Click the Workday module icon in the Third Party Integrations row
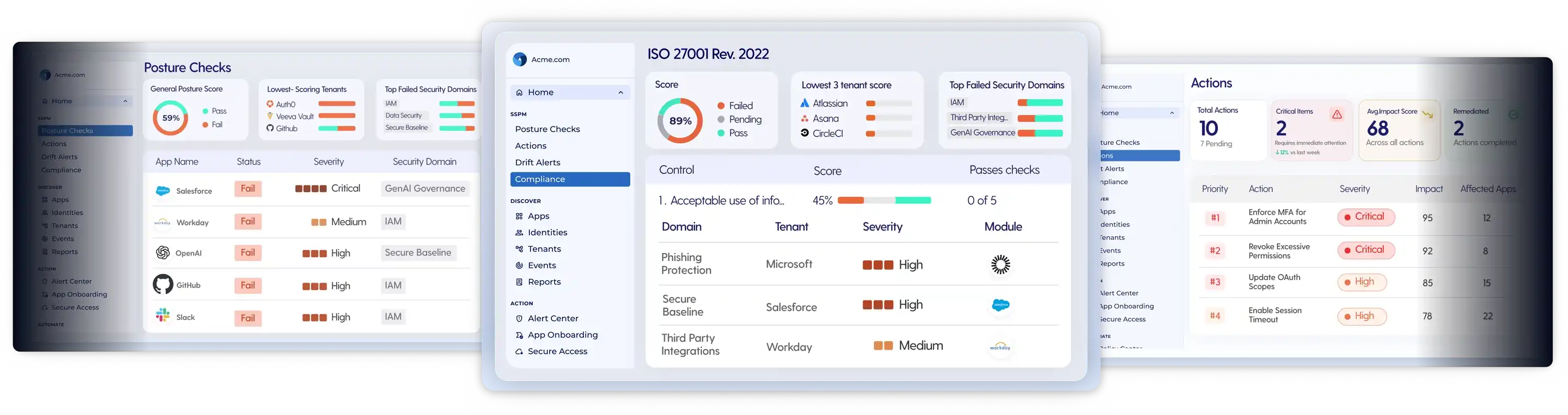 [1000, 347]
